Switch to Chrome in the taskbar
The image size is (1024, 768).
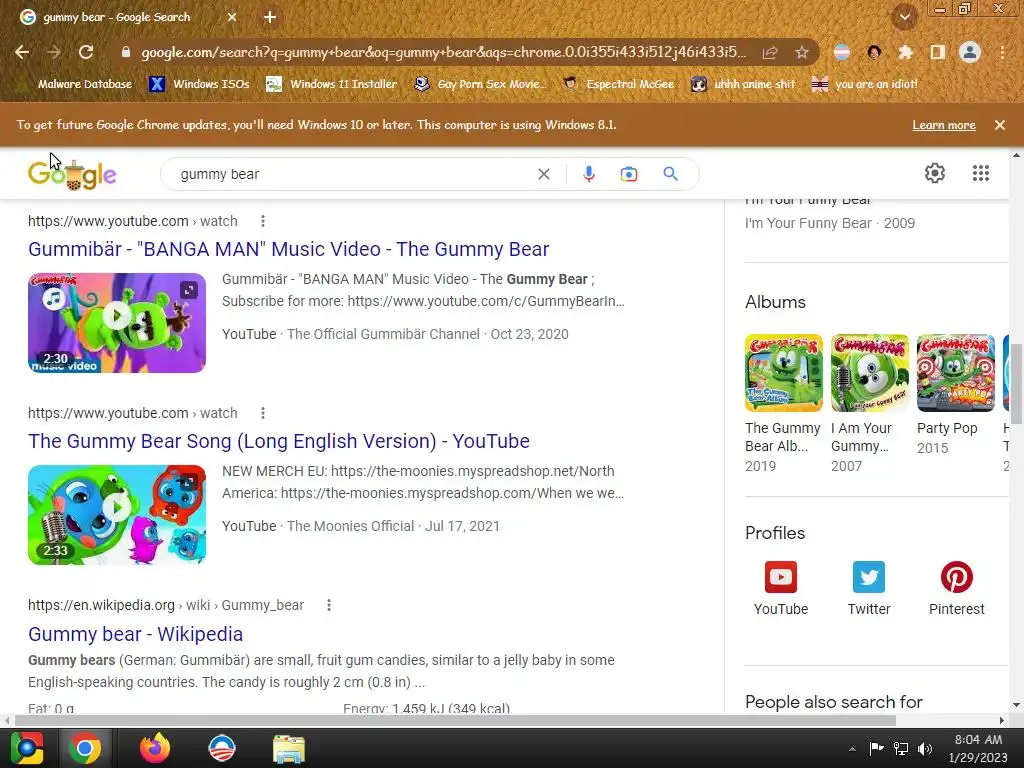tap(85, 748)
